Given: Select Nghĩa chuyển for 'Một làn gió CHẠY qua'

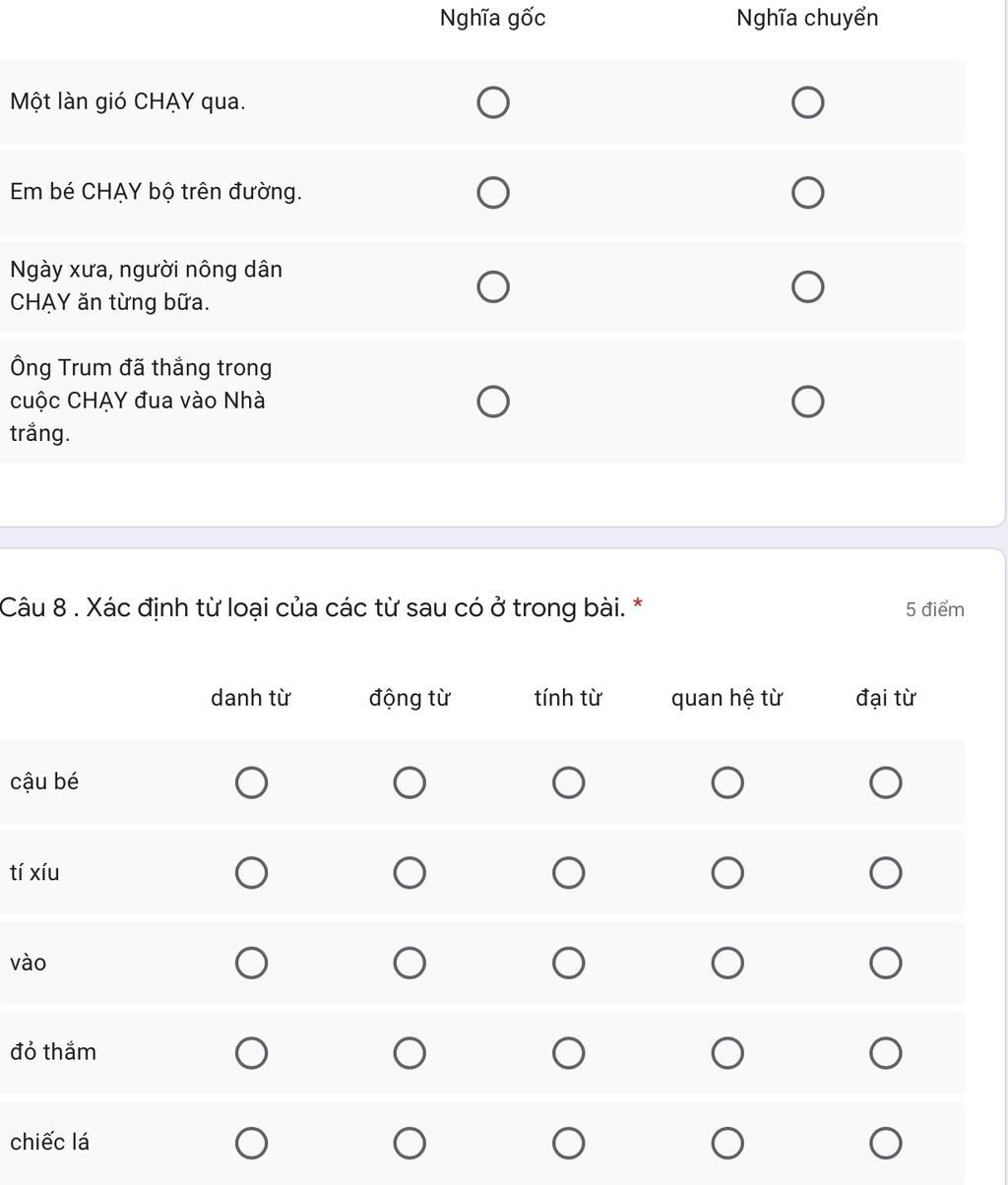Looking at the screenshot, I should 807,102.
